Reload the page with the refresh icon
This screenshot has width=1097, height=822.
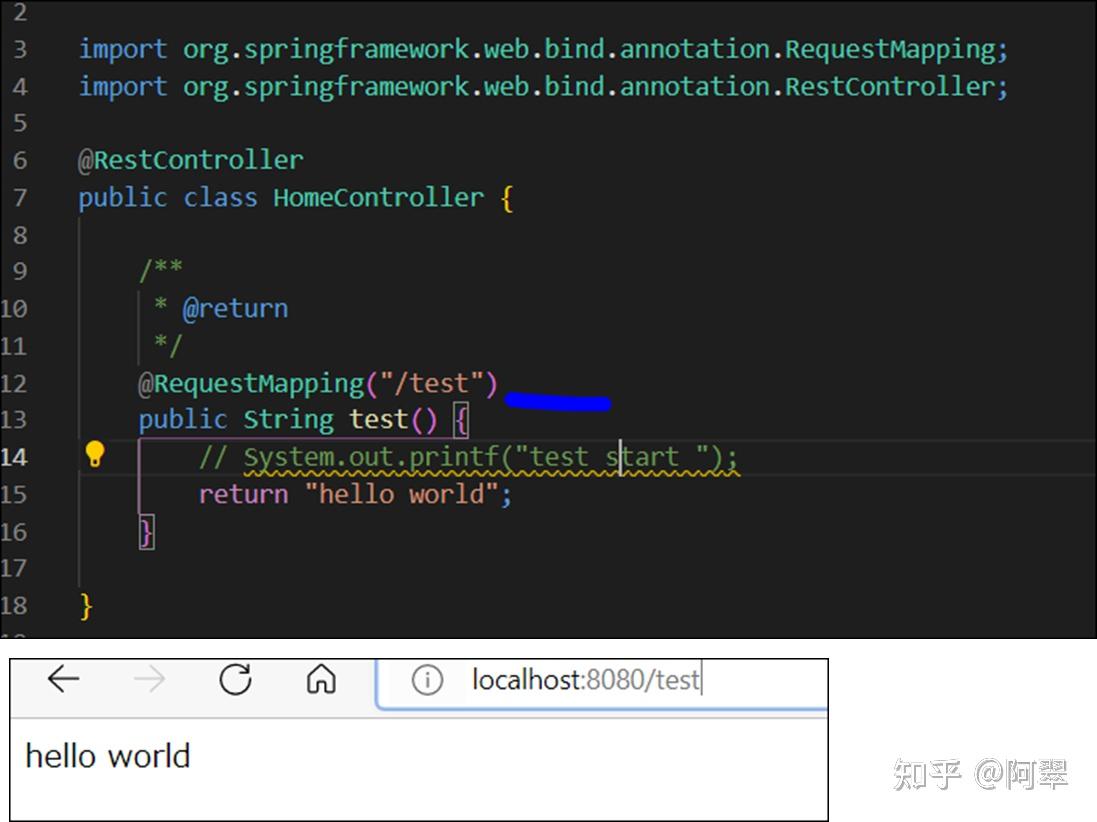coord(235,679)
